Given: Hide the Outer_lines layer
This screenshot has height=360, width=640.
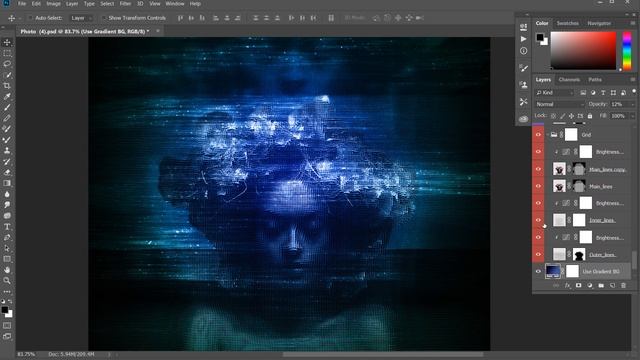Looking at the screenshot, I should pyautogui.click(x=538, y=254).
